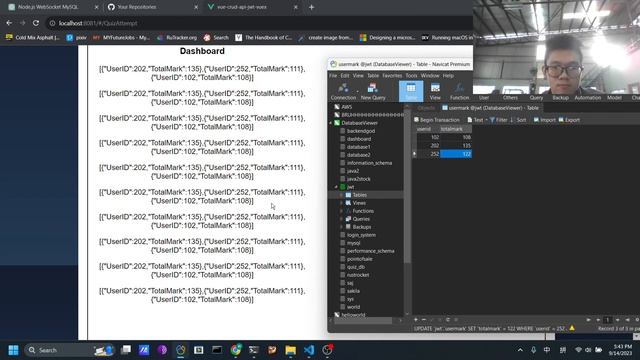Image resolution: width=640 pixels, height=360 pixels.
Task: Start a New Query in Navicat
Action: tap(373, 91)
